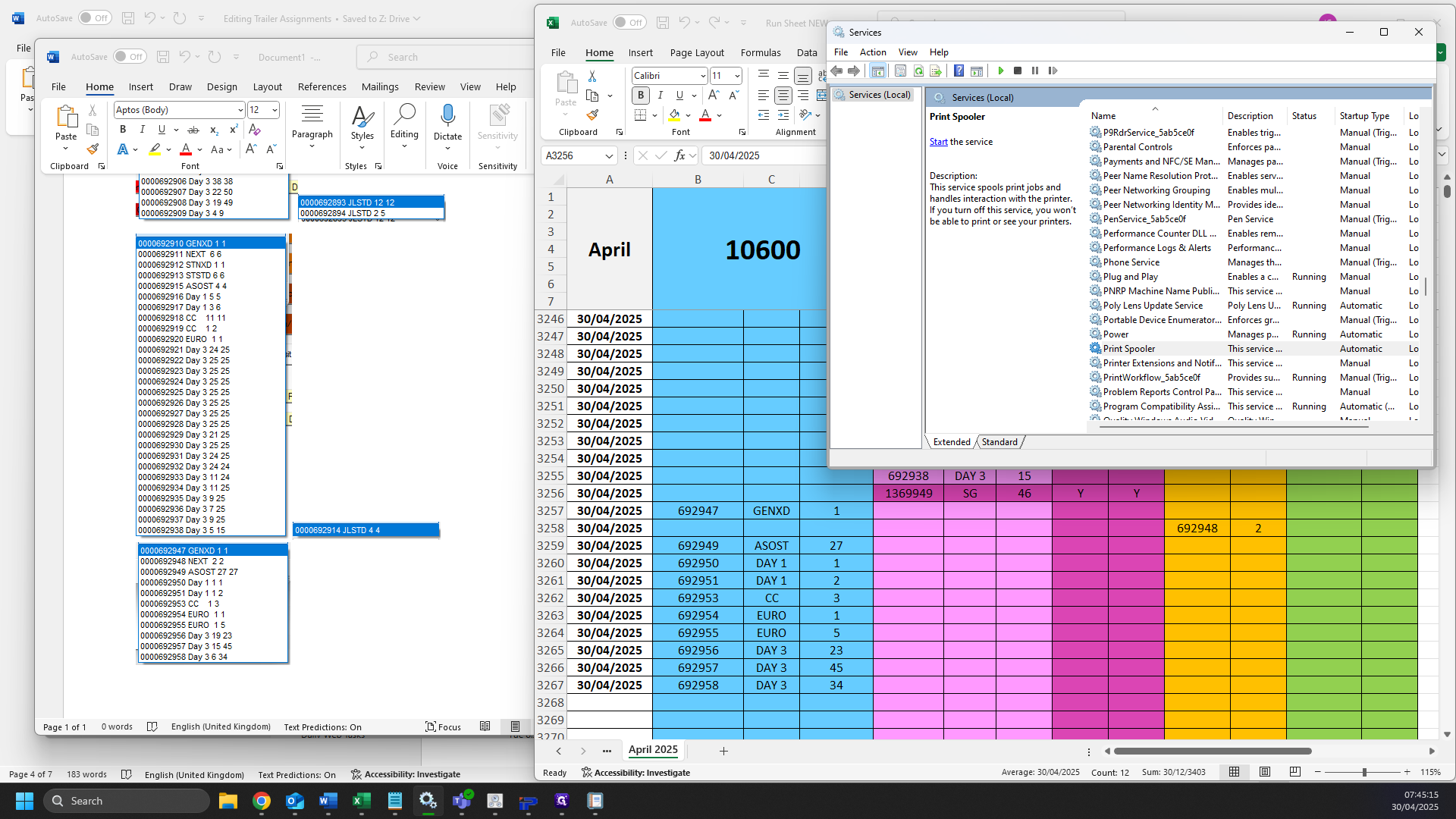Screen dimensions: 1456x819
Task: Toggle Bold in Excel ribbon
Action: (x=641, y=96)
